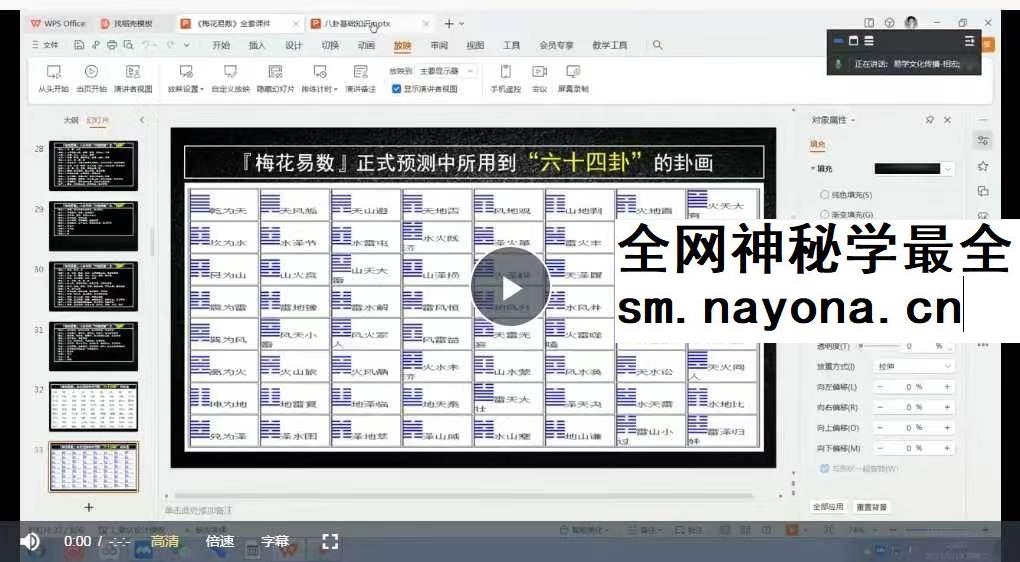Click the 自定义放映 icon

[230, 72]
